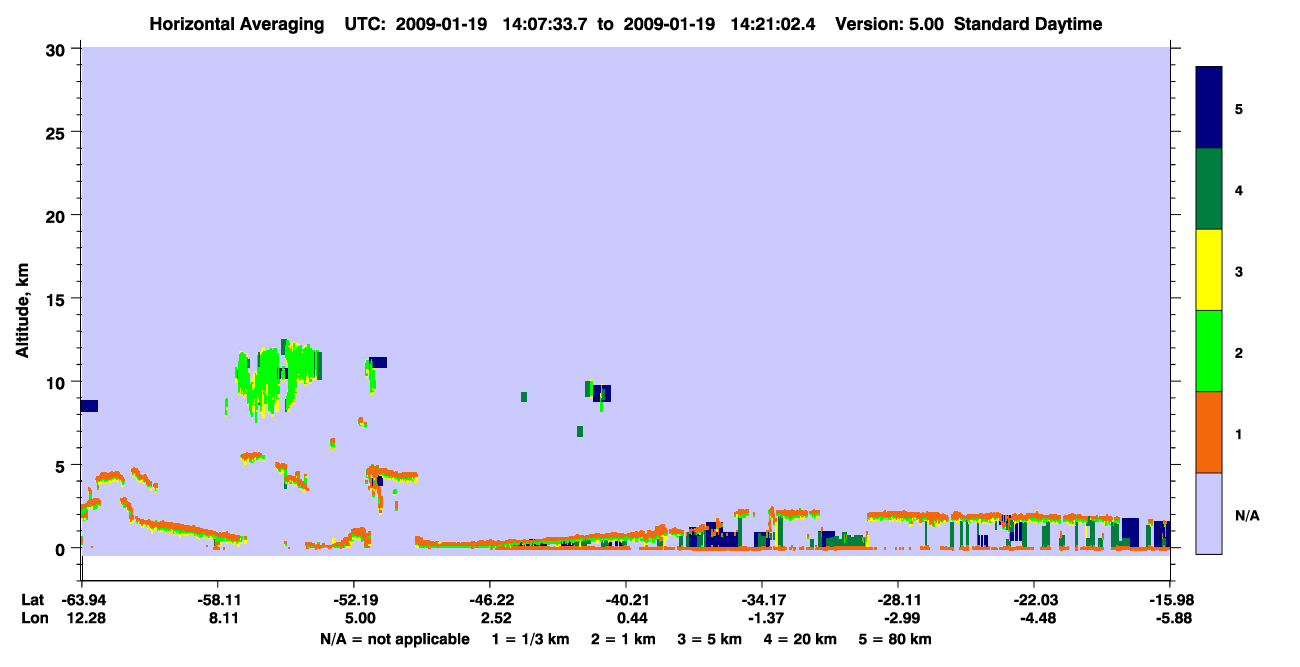Click latitude value -58.11
The image size is (1300, 667).
(217, 600)
